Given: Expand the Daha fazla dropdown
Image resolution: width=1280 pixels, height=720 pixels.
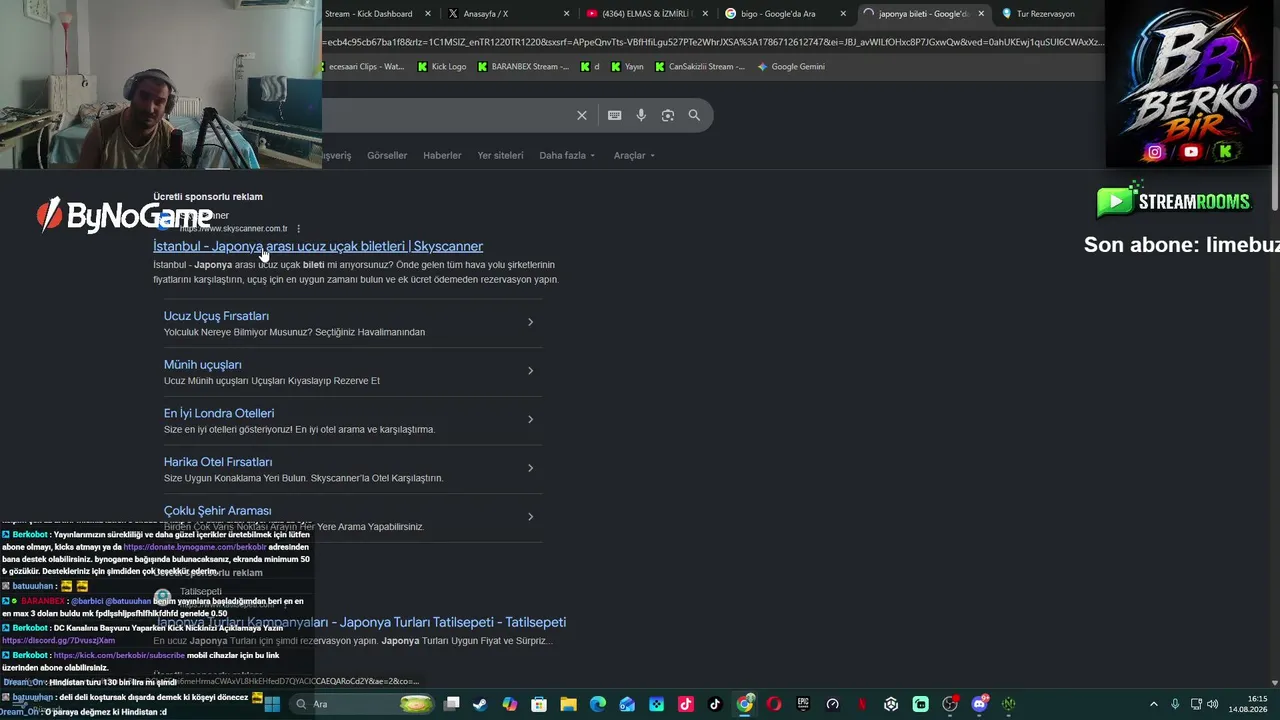Looking at the screenshot, I should coord(567,156).
